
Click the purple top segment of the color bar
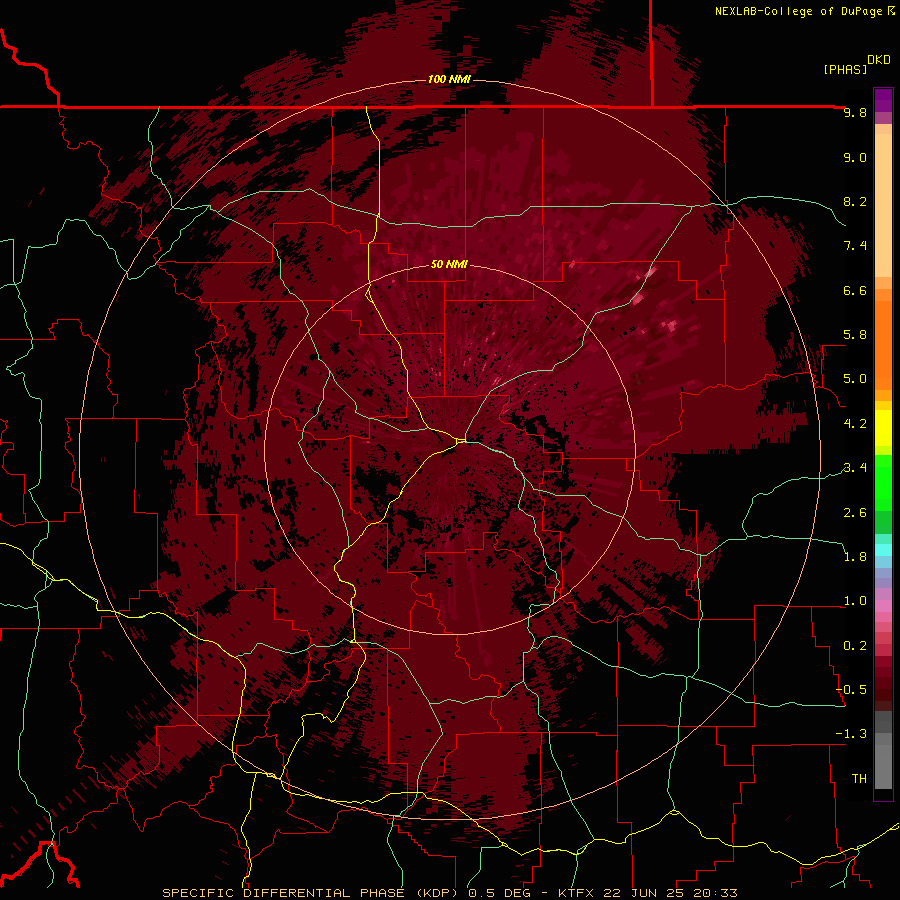click(x=883, y=100)
